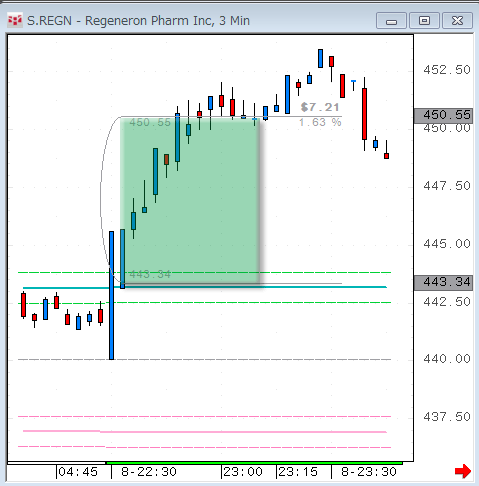
Task: Click the 23:00 time axis label
Action: pos(243,472)
